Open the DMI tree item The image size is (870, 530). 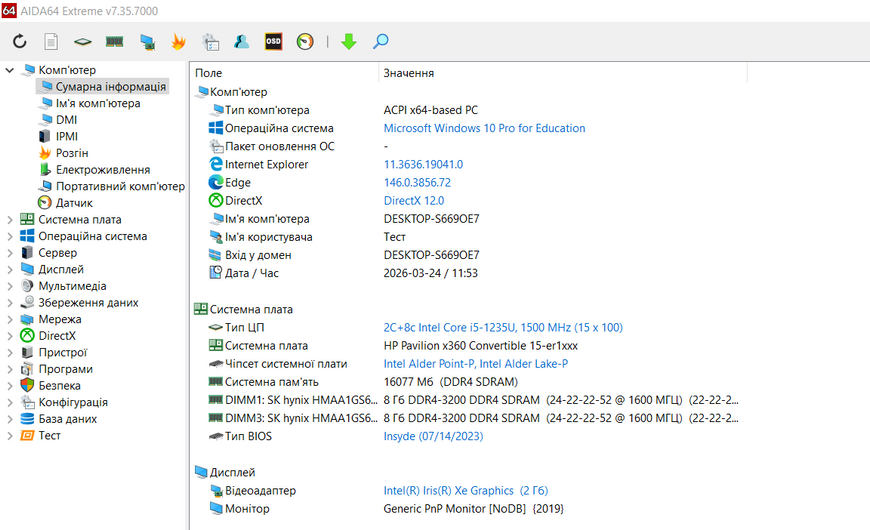pyautogui.click(x=67, y=120)
